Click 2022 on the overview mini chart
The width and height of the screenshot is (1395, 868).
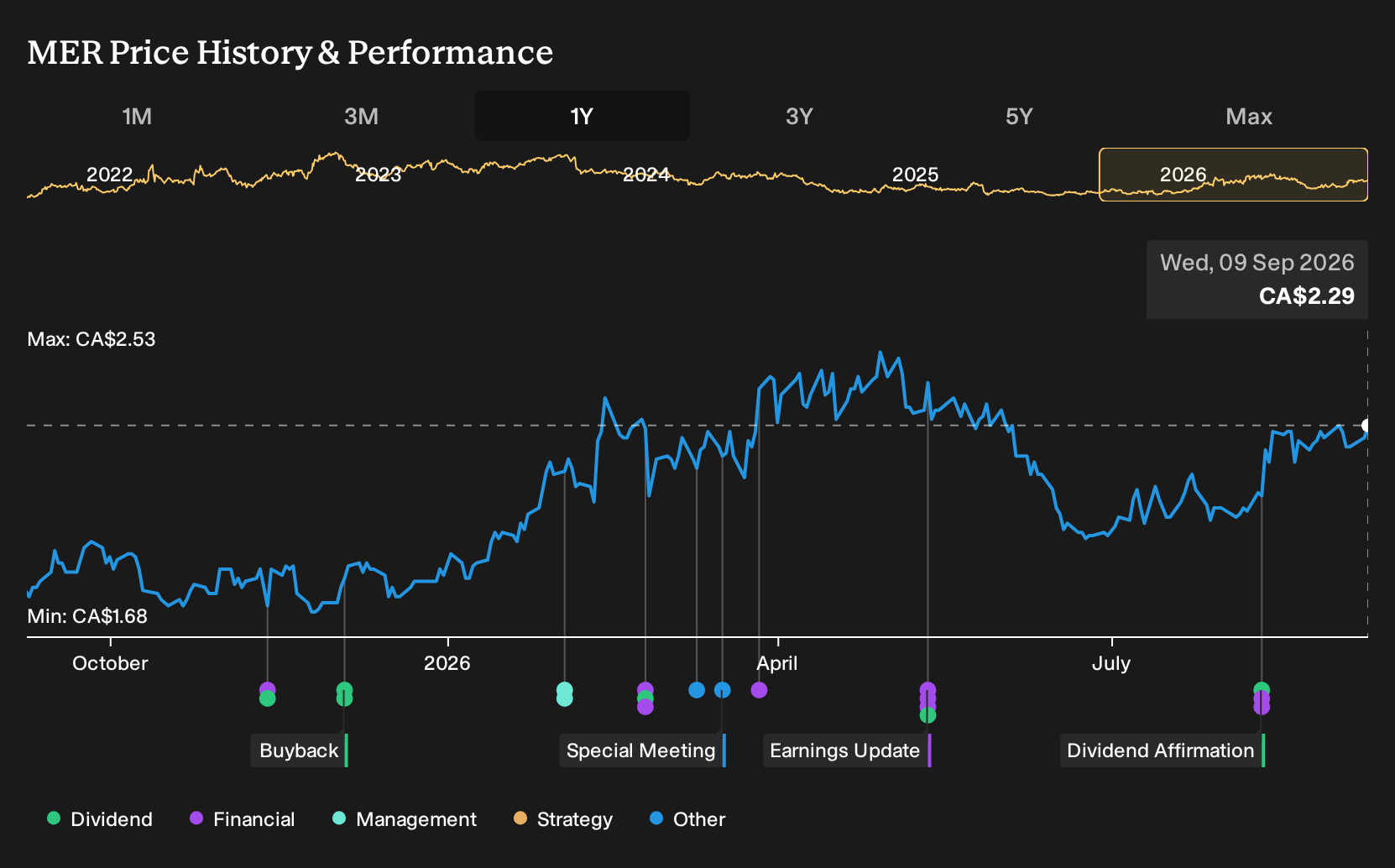coord(110,175)
